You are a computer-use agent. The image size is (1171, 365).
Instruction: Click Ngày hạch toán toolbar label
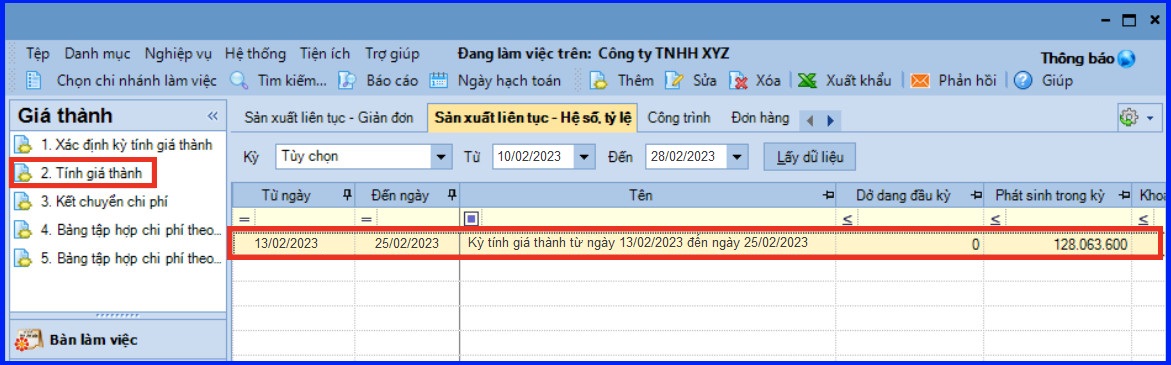pyautogui.click(x=509, y=81)
